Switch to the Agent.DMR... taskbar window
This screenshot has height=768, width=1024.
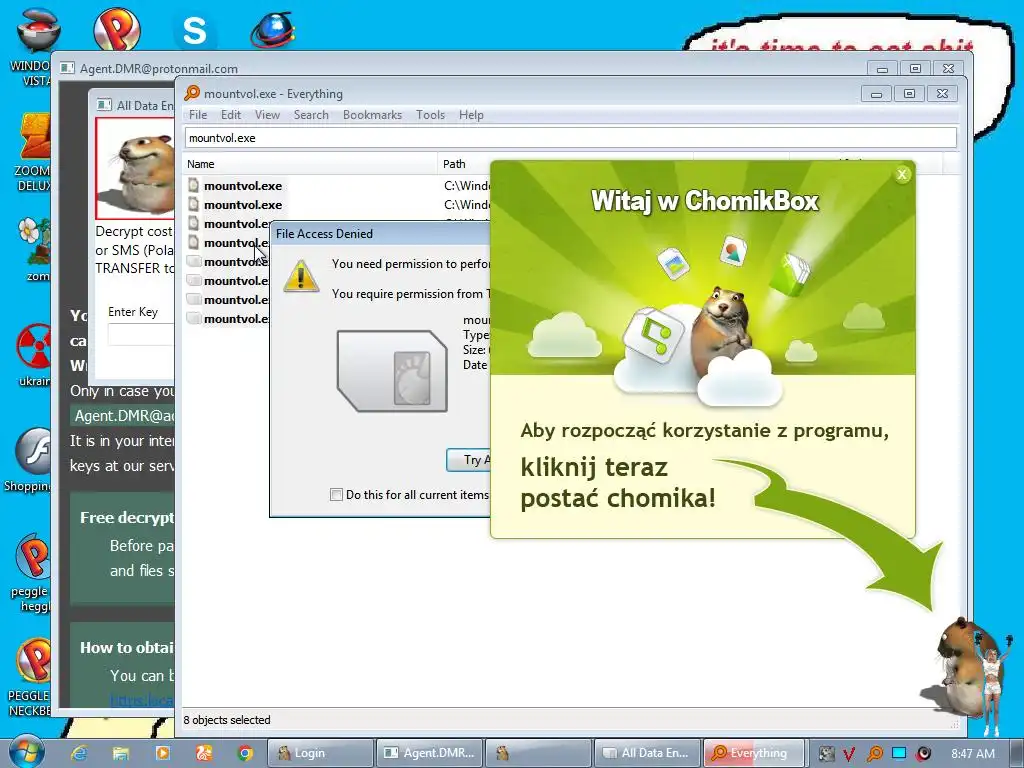point(429,753)
